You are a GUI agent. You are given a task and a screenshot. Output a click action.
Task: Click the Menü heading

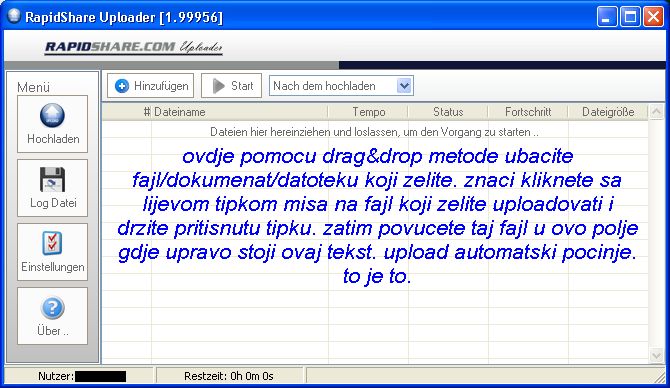click(x=33, y=87)
